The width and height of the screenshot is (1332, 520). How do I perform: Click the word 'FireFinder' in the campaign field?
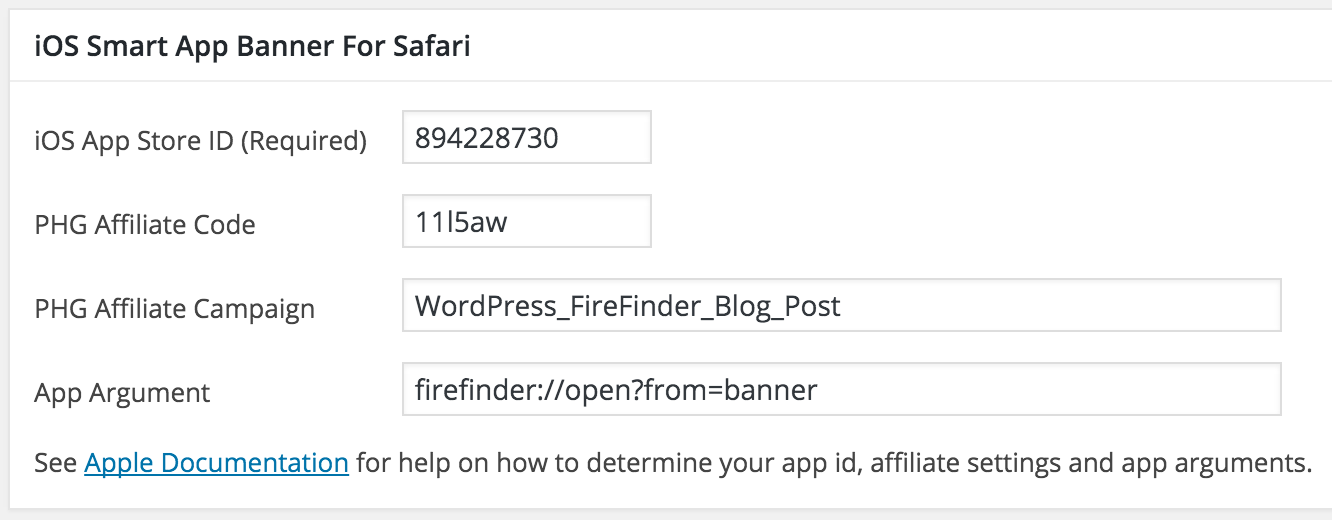tap(625, 305)
